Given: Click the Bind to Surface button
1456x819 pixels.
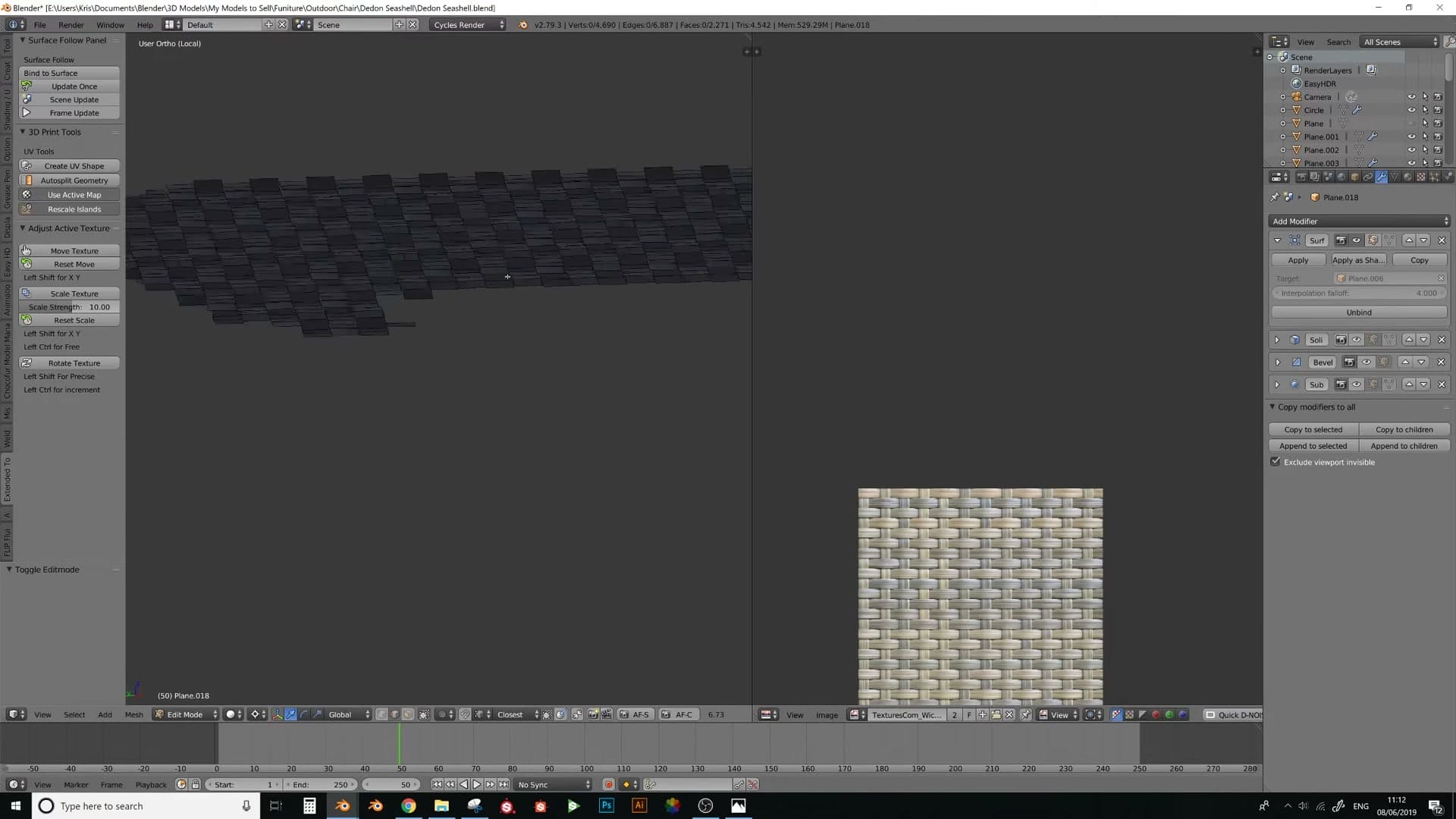Looking at the screenshot, I should [x=70, y=73].
